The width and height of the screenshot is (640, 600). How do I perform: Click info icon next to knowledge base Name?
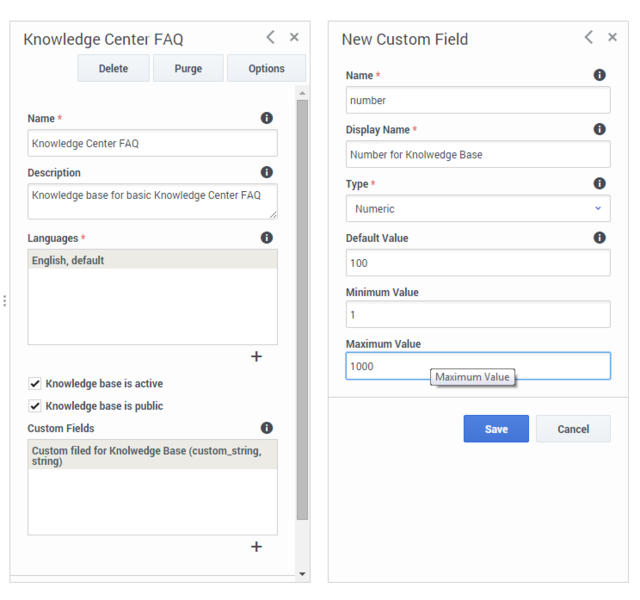pos(267,118)
